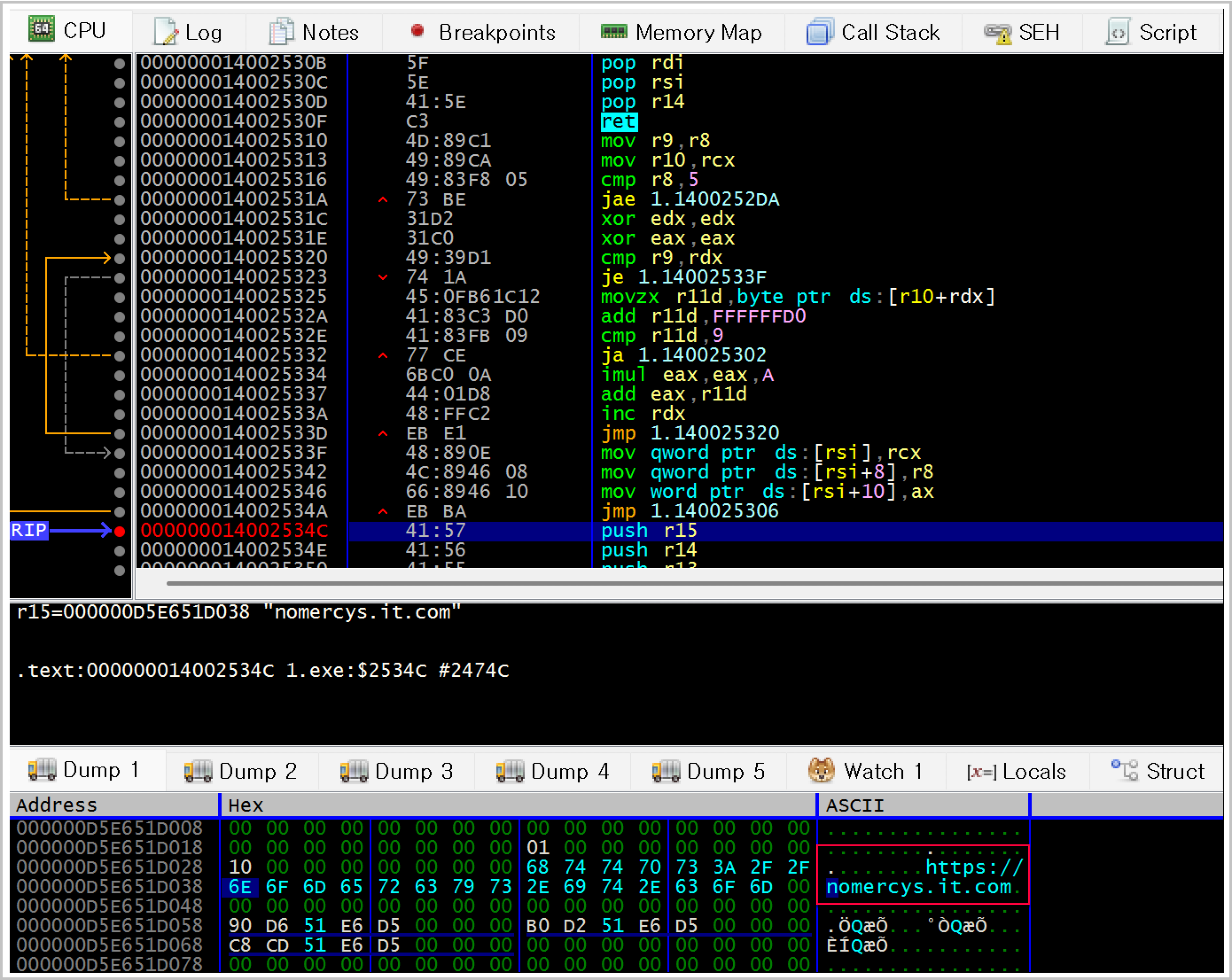Click the red Breakpoints tab icon
Screen dimensions: 1232x980
click(x=418, y=30)
